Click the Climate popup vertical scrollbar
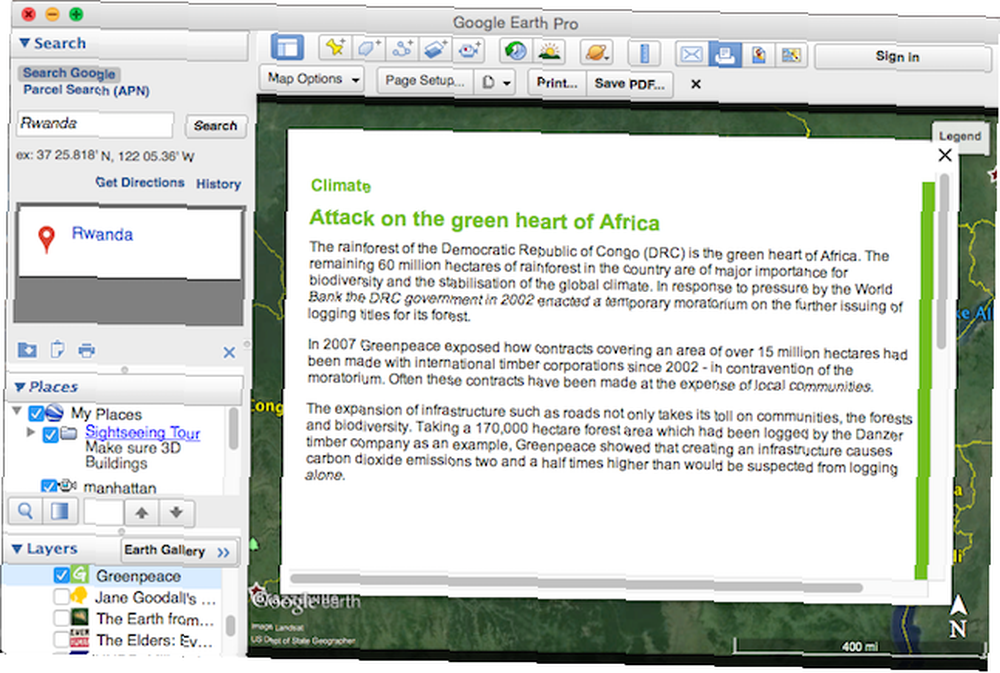 (x=943, y=262)
